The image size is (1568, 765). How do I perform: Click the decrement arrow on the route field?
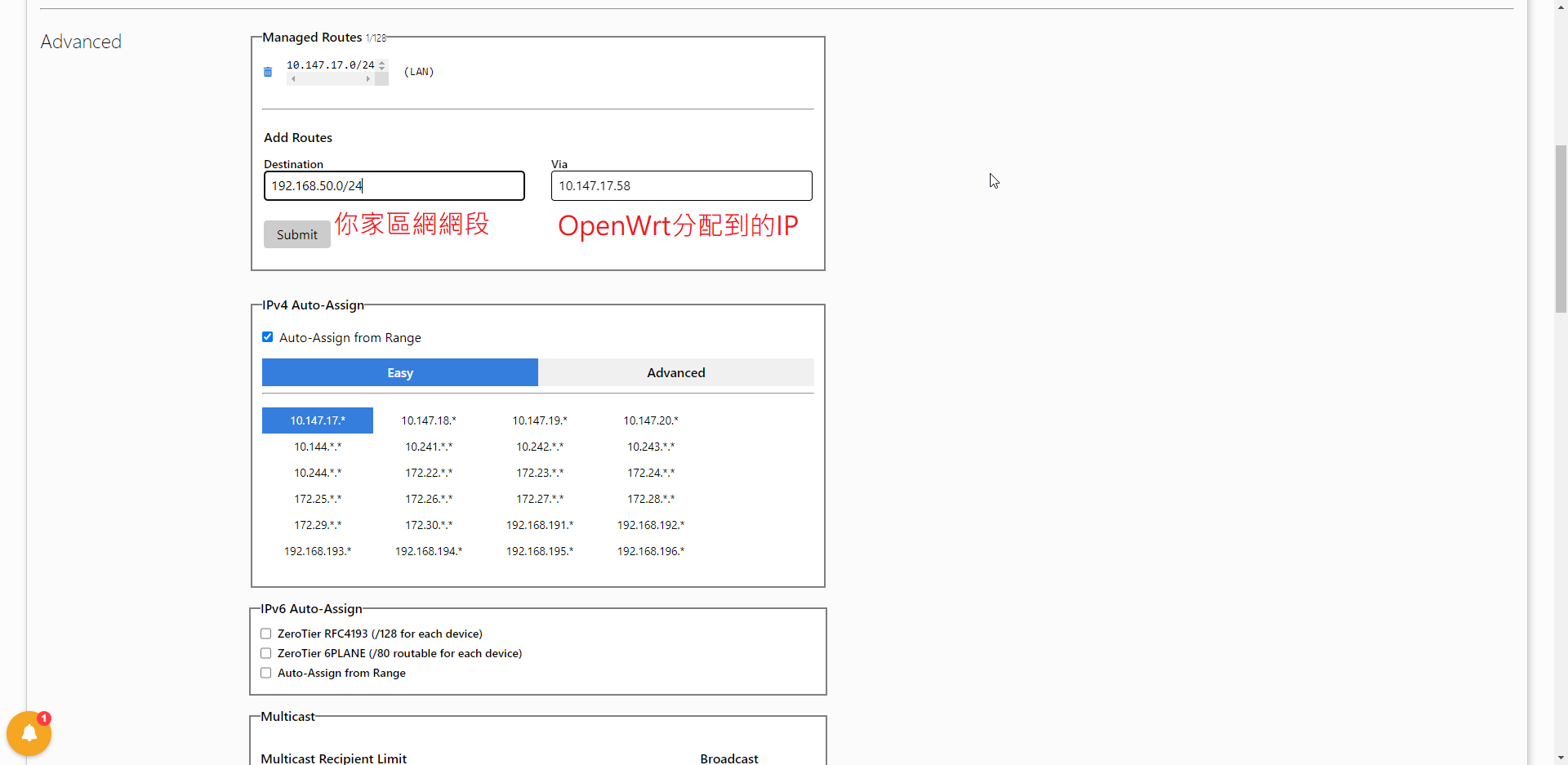coord(382,68)
